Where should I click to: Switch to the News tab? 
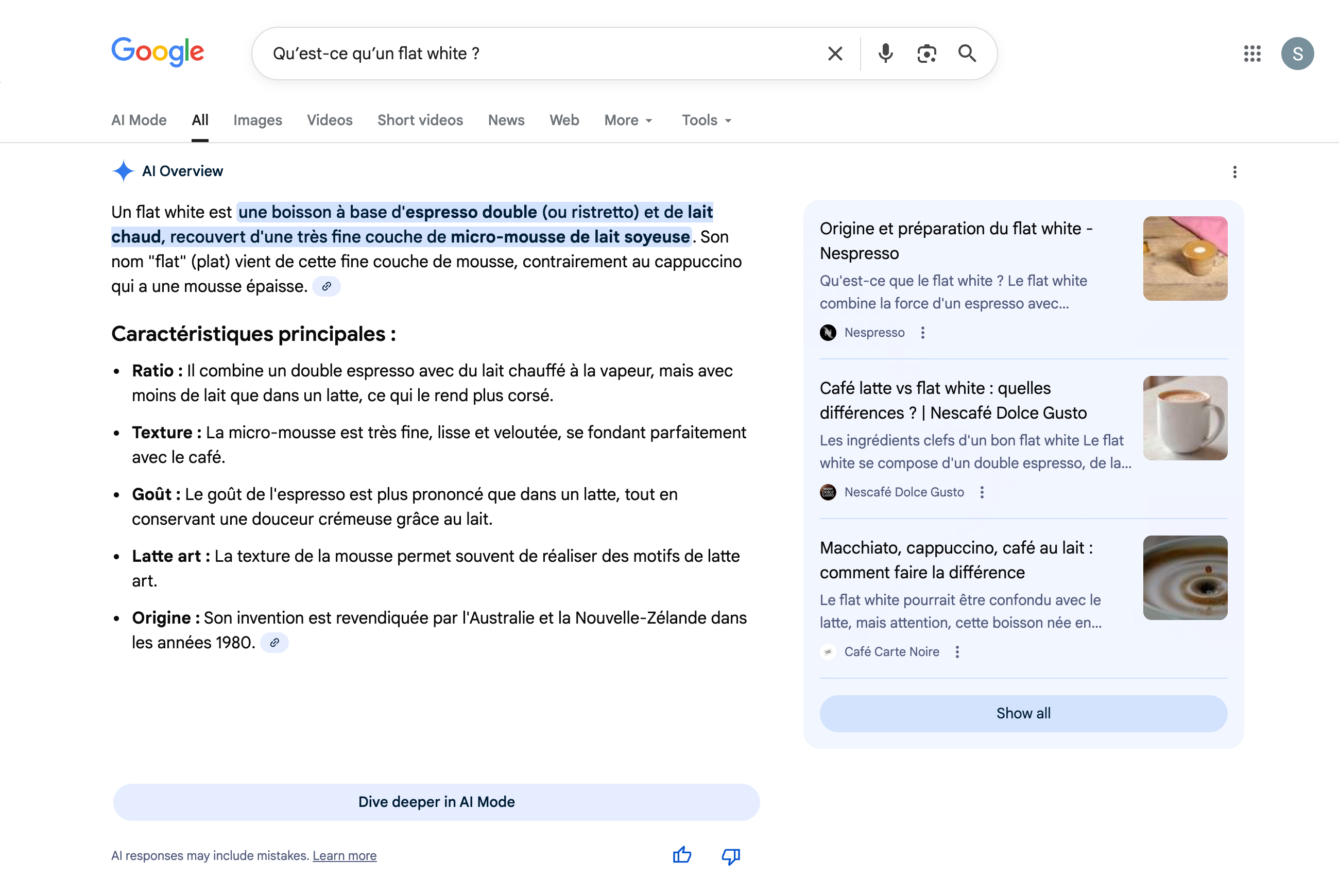[x=506, y=120]
